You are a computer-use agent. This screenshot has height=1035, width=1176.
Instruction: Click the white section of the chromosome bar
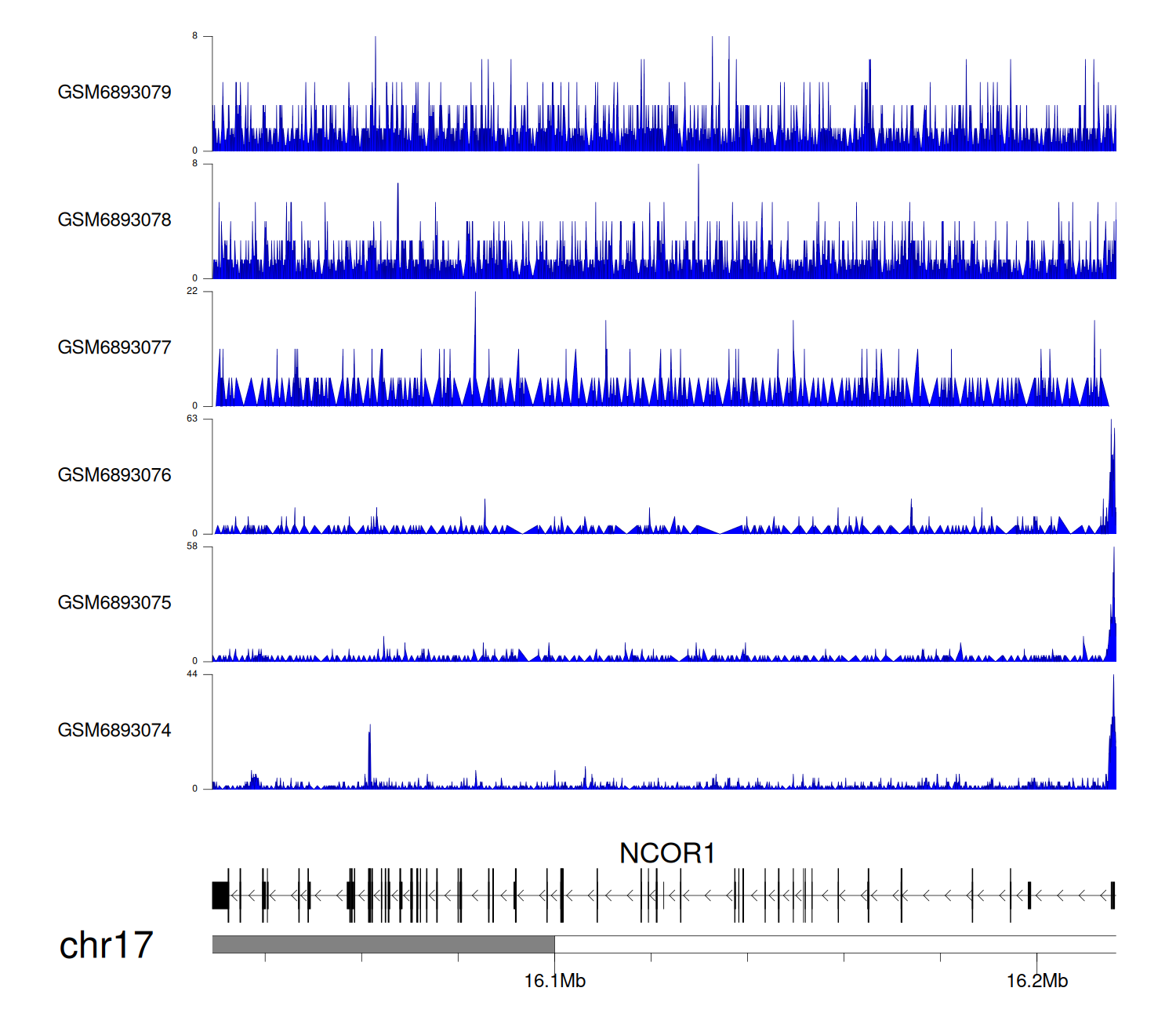835,944
